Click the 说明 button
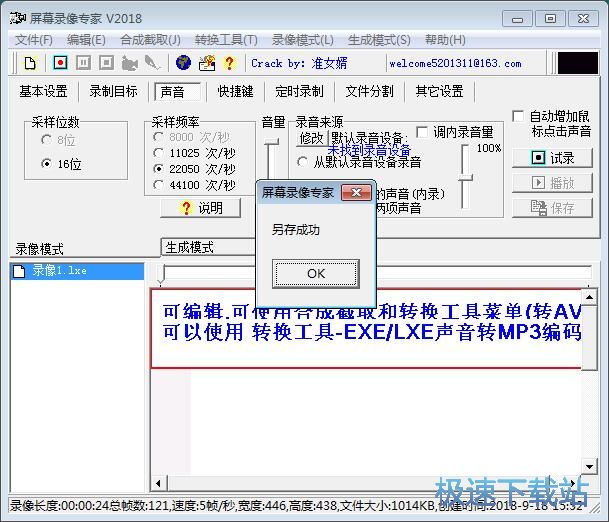Screen dimensions: 609x522 pyautogui.click(x=200, y=208)
